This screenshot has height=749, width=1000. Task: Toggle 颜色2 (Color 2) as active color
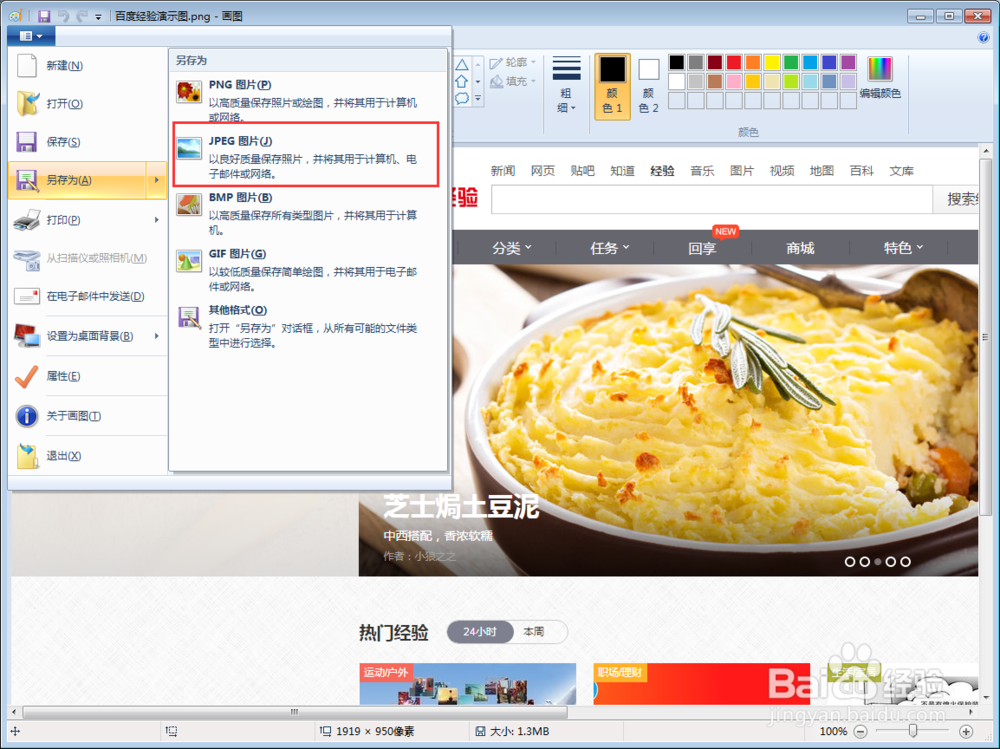648,82
